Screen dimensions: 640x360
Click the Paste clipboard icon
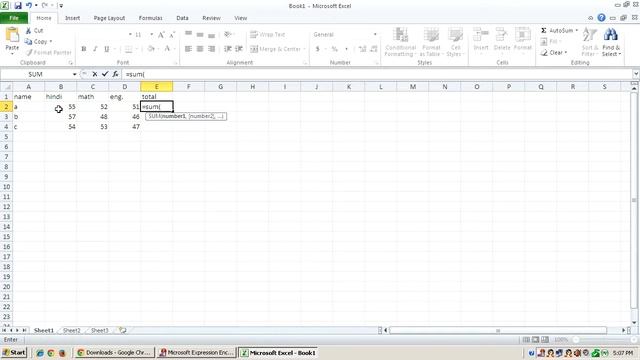12,36
